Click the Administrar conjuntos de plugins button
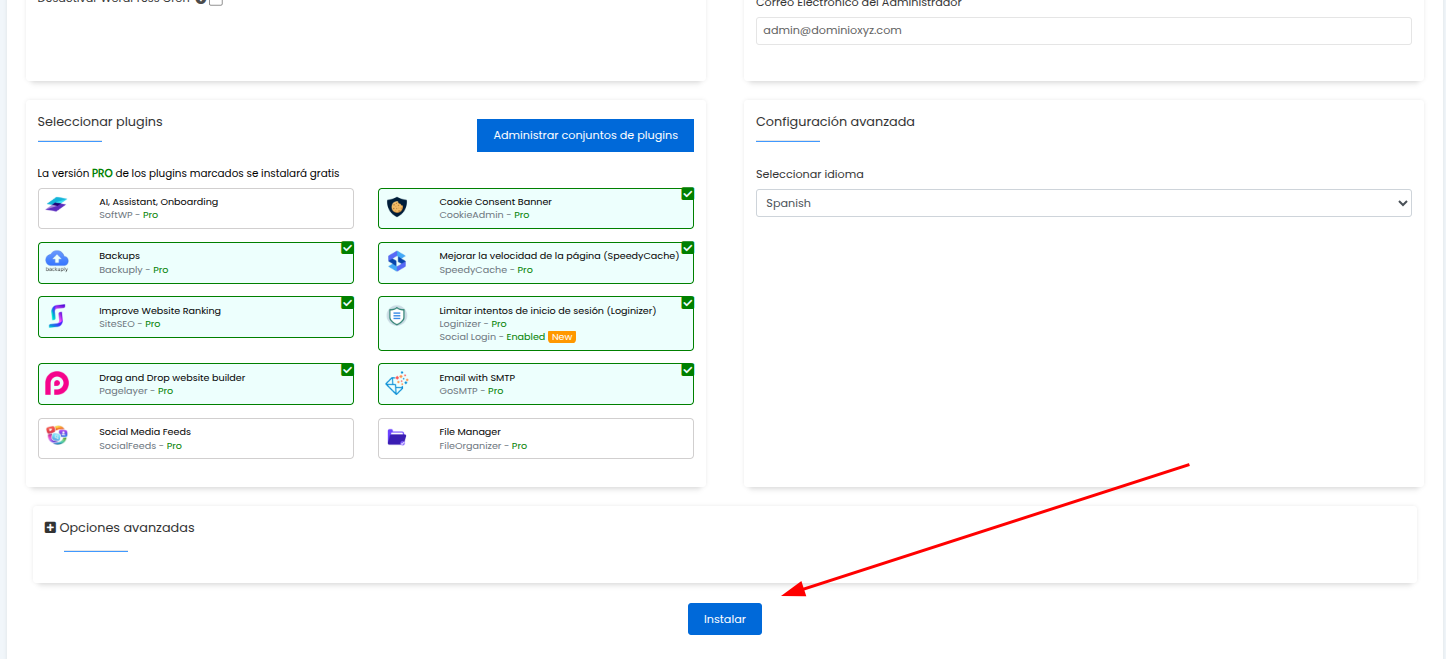This screenshot has width=1446, height=659. (585, 135)
